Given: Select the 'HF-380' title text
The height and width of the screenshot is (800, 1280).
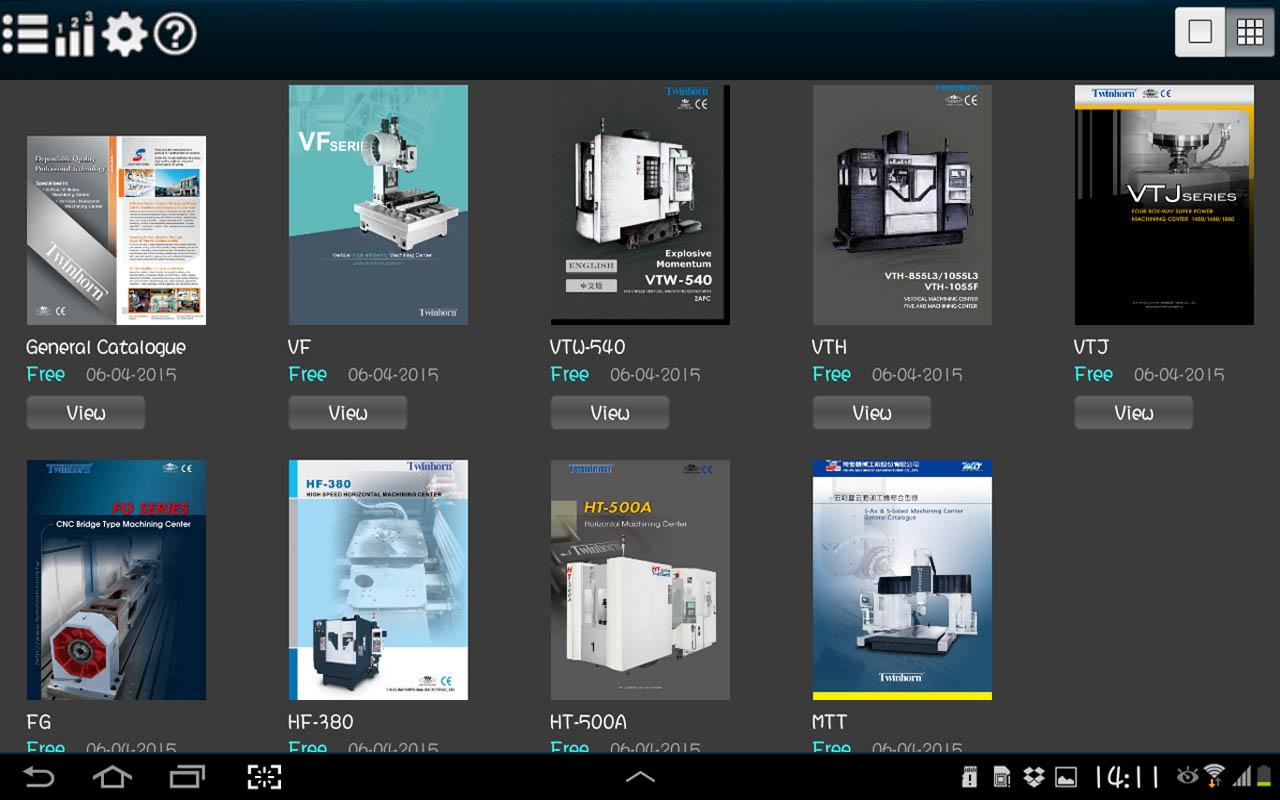Looking at the screenshot, I should pos(321,721).
